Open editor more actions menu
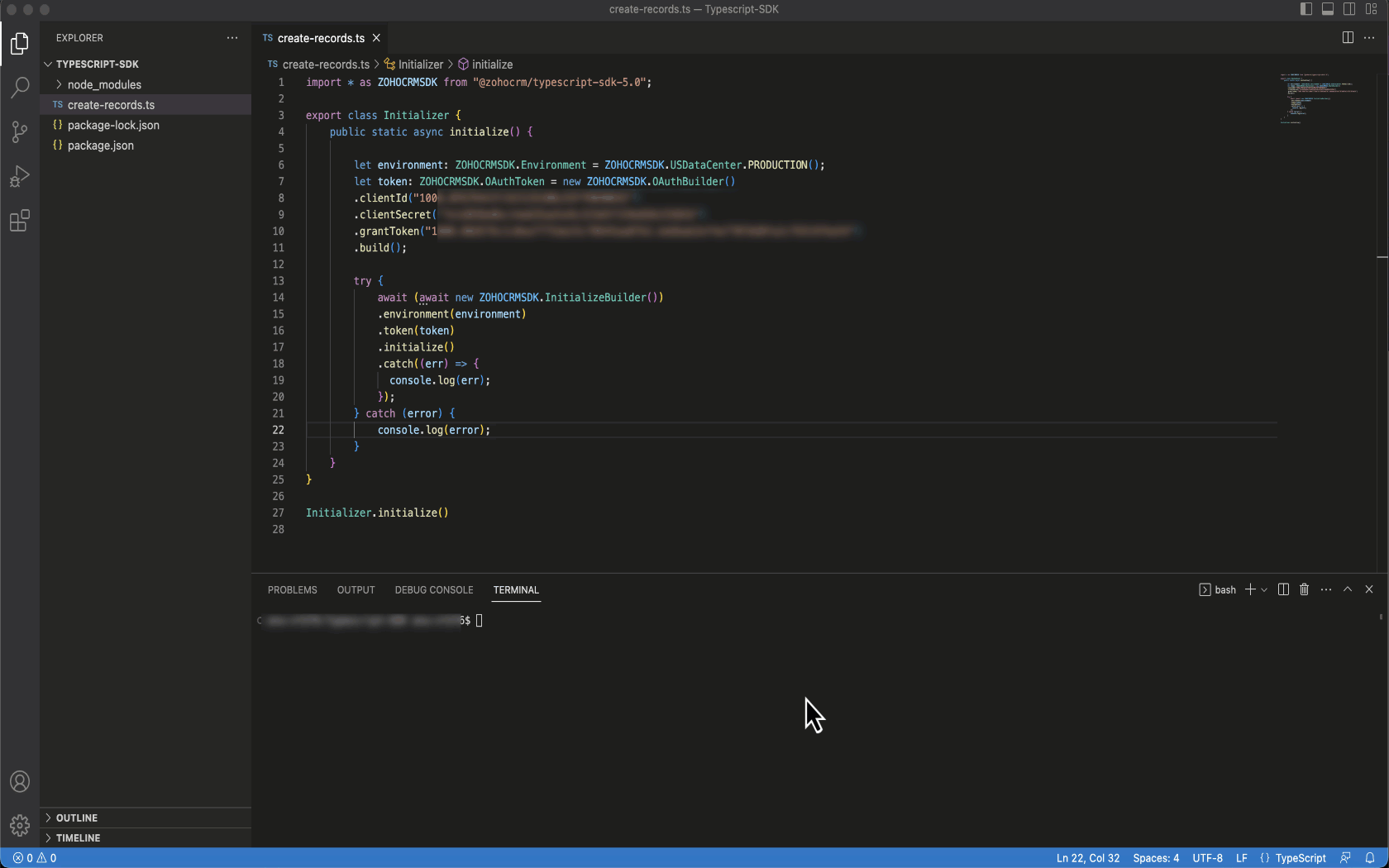Viewport: 1389px width, 868px height. pos(1369,38)
